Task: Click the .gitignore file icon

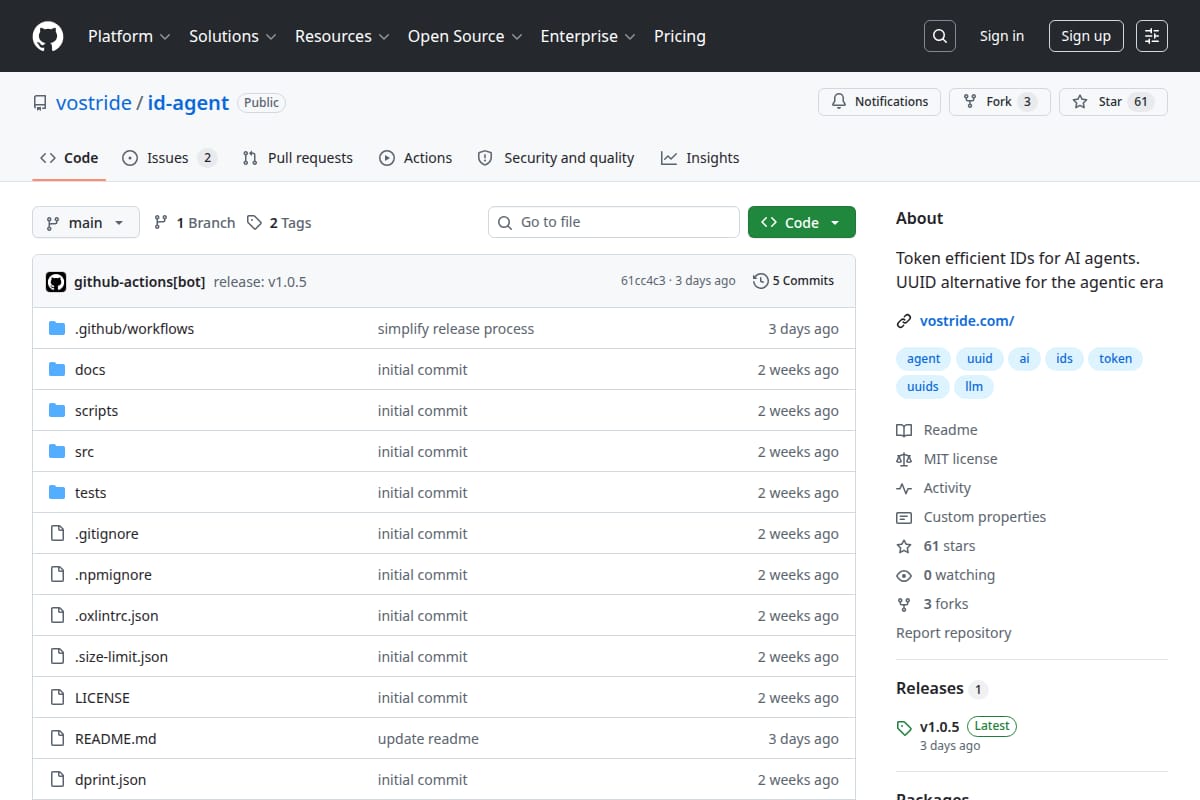Action: [57, 534]
